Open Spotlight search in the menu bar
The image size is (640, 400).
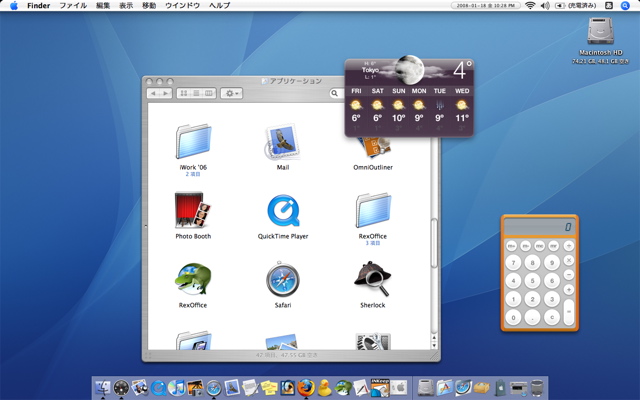pyautogui.click(x=625, y=5)
